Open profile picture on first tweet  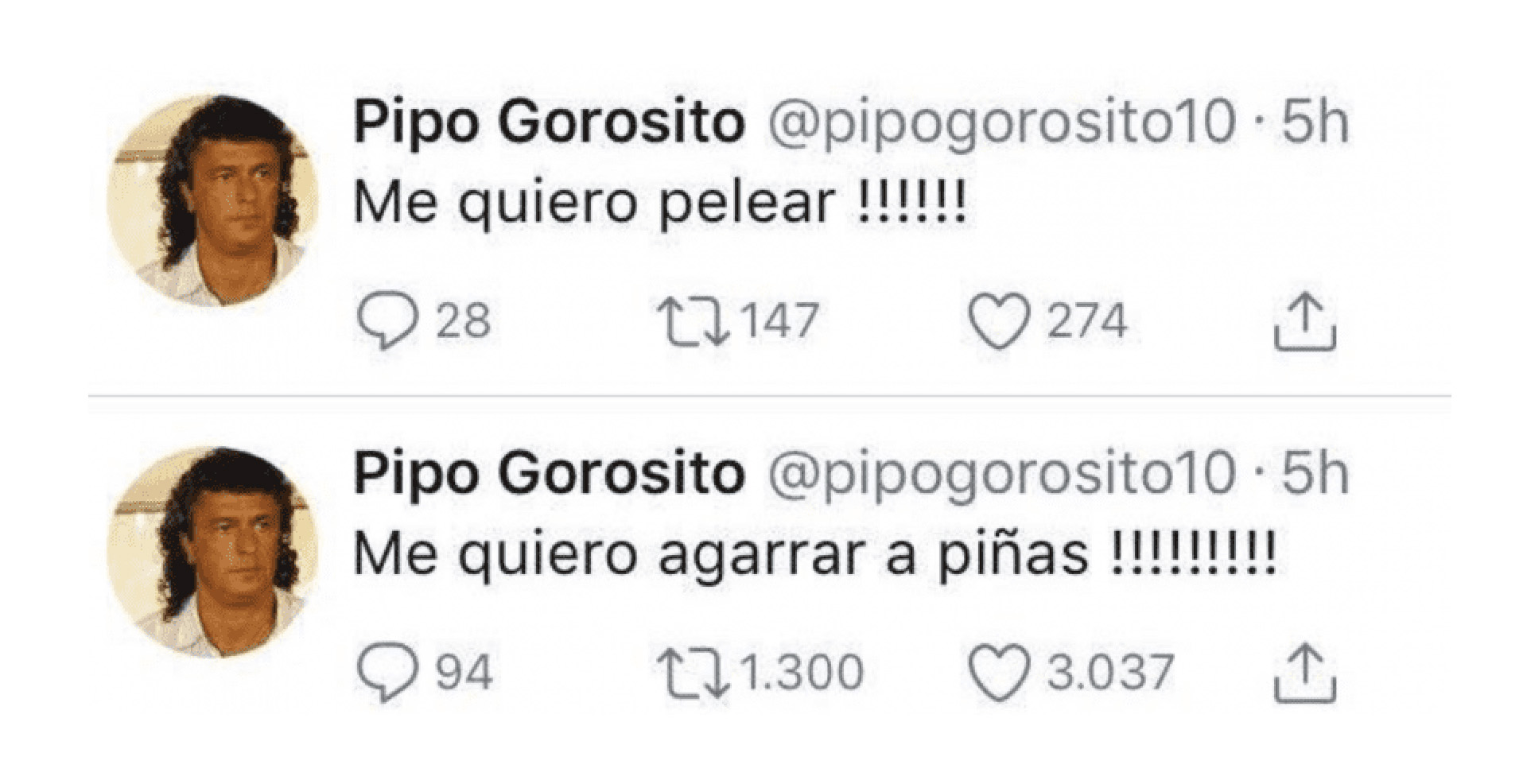tap(213, 200)
